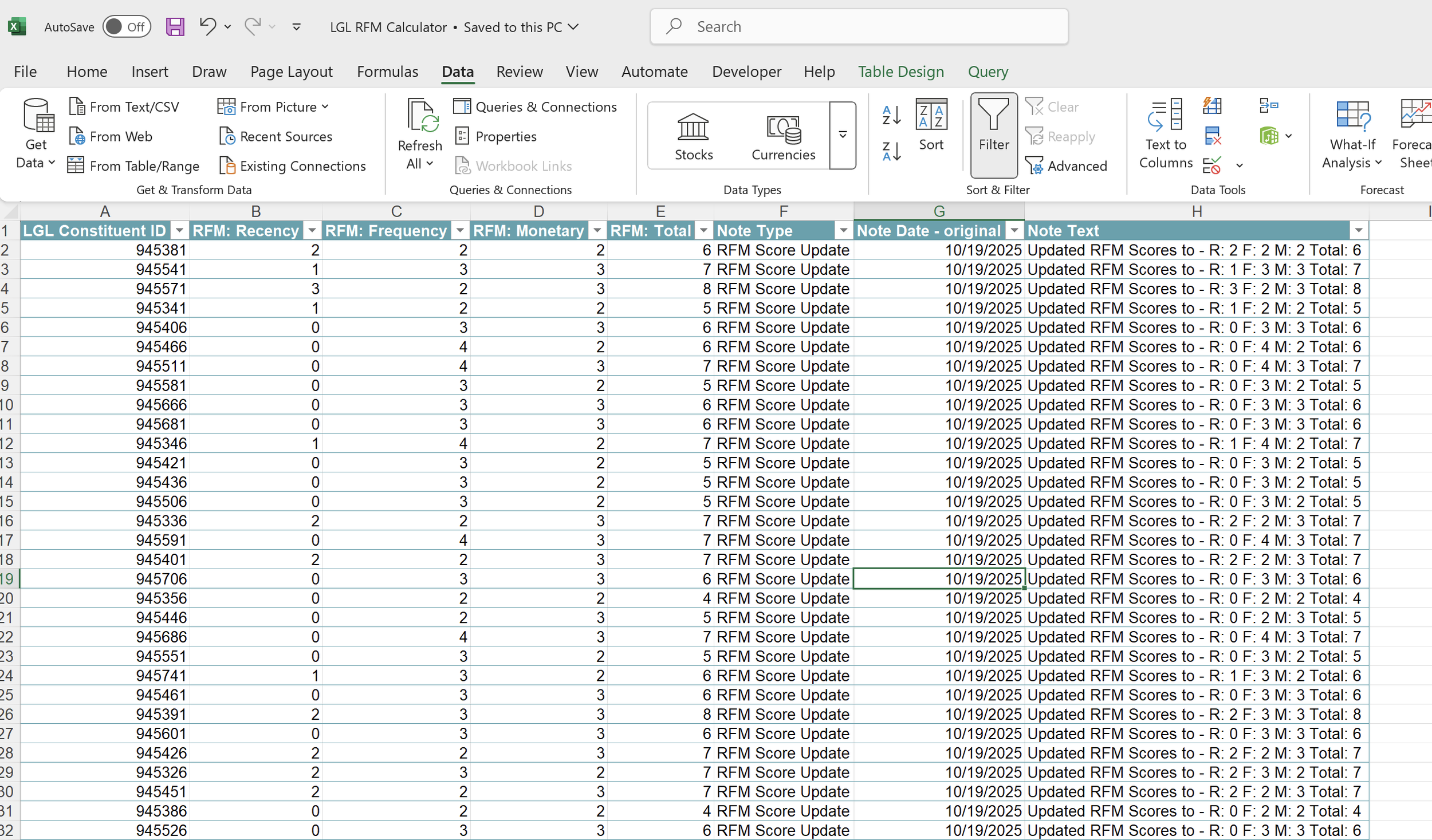This screenshot has height=840, width=1432.
Task: Open RFM: Frequency filter dropdown
Action: coord(460,231)
